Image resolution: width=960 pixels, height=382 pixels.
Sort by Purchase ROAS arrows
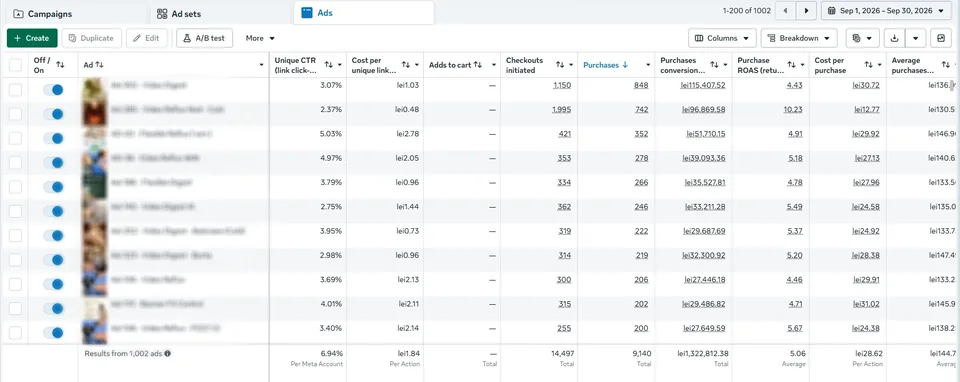[x=792, y=65]
